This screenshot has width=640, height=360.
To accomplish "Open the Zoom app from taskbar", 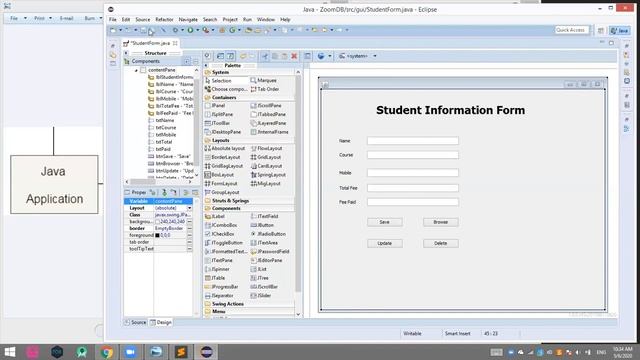I will [x=131, y=352].
